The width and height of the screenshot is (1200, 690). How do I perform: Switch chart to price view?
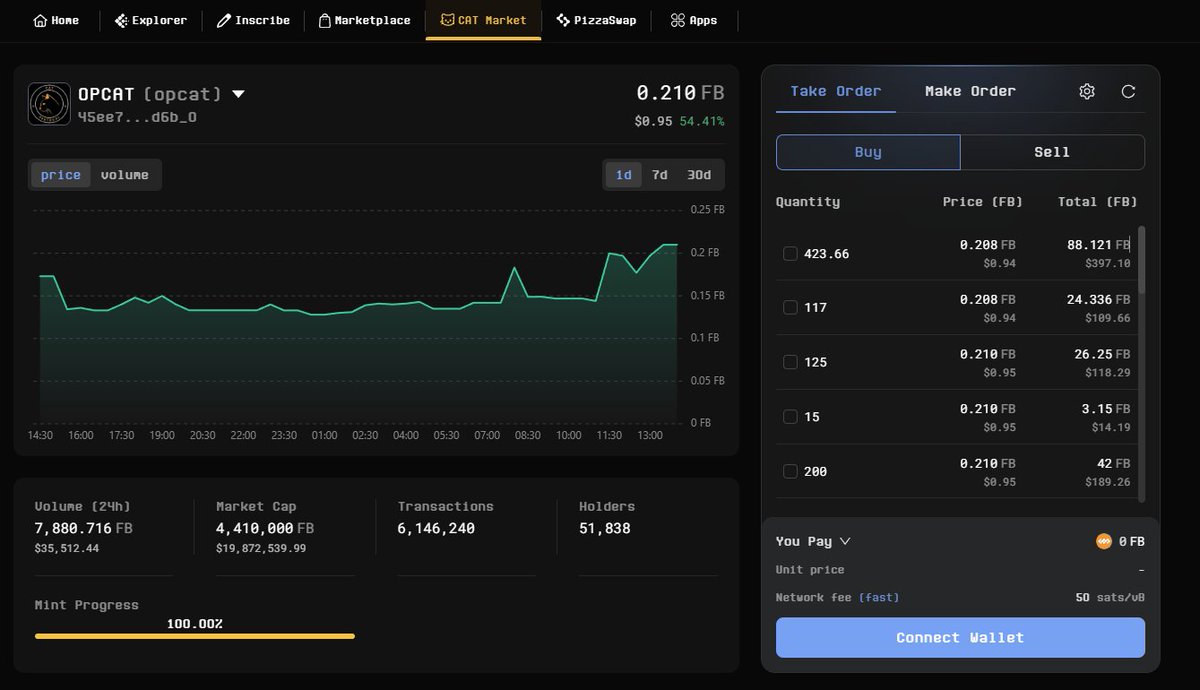61,175
